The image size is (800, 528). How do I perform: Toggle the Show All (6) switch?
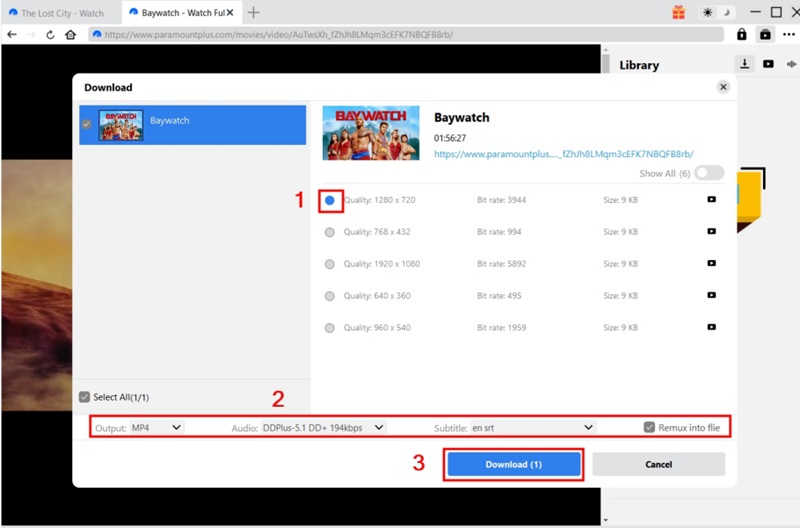709,173
